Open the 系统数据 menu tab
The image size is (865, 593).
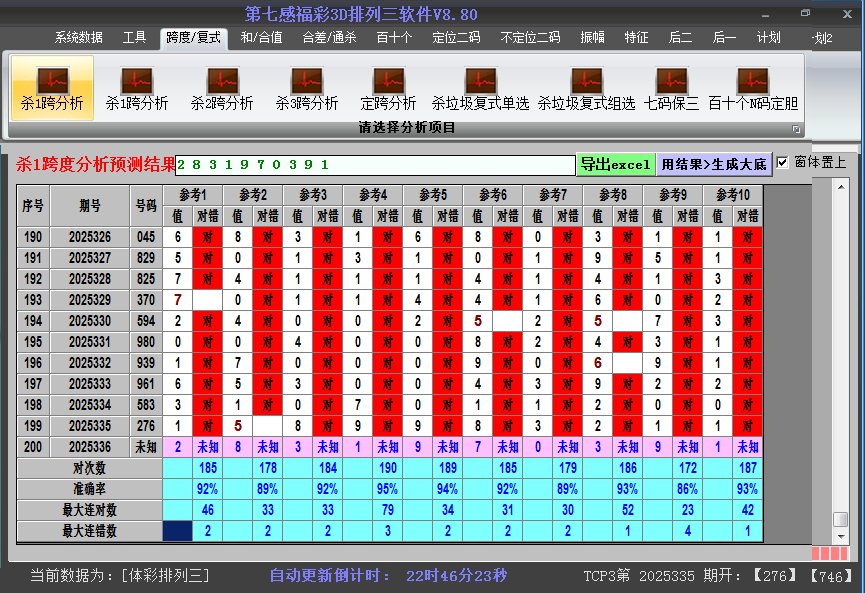click(x=79, y=38)
